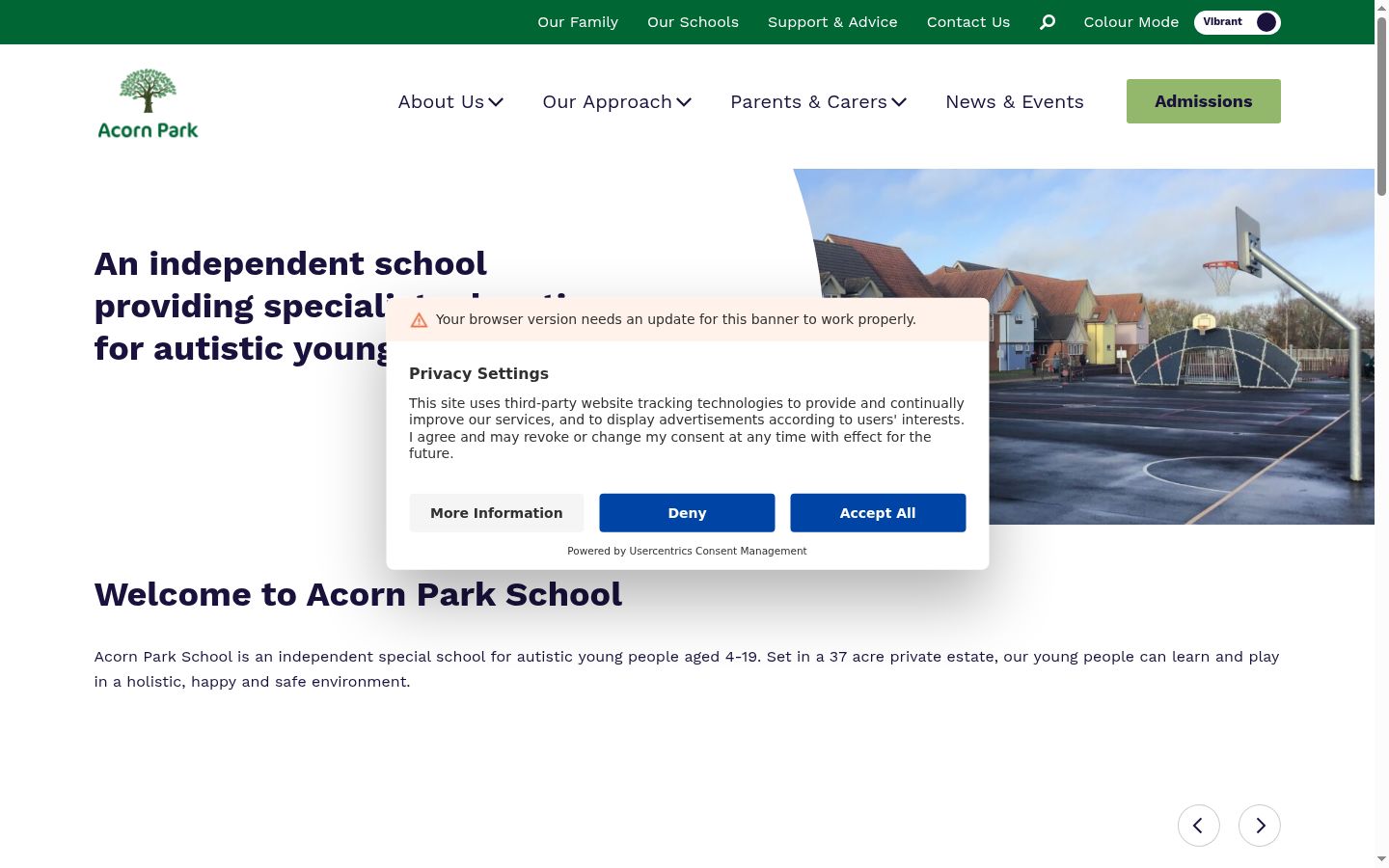Click the Admissions button
The image size is (1389, 868).
point(1204,101)
